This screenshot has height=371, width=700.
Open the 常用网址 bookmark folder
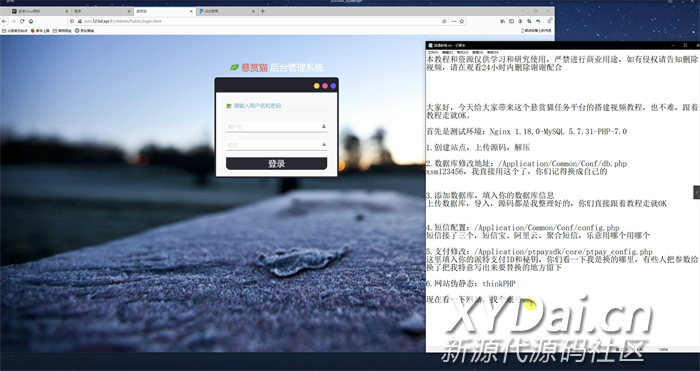[62, 31]
